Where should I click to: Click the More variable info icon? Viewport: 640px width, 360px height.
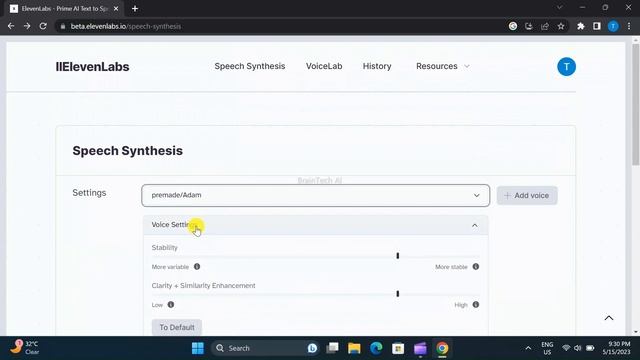click(197, 267)
